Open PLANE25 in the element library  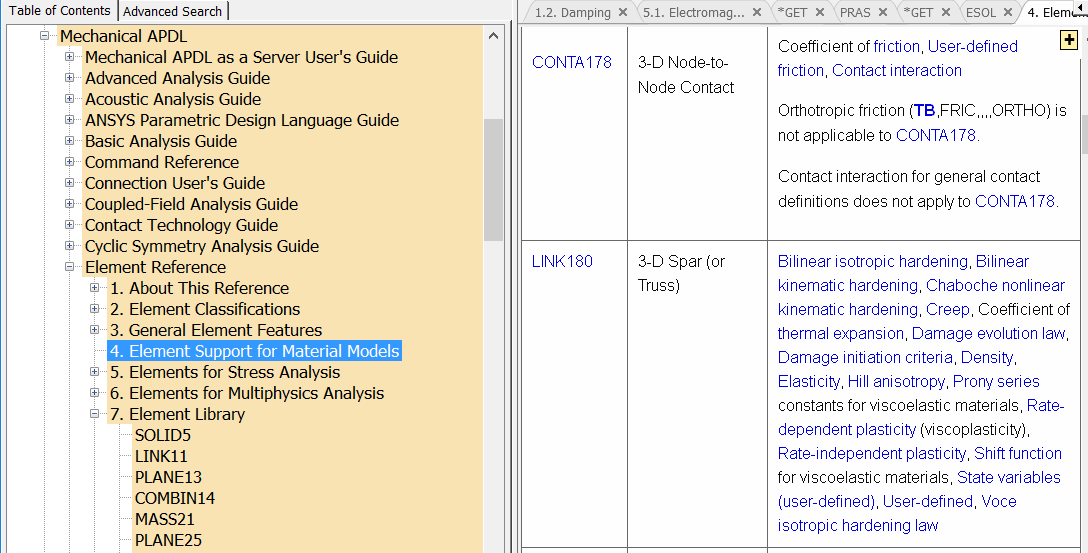168,540
